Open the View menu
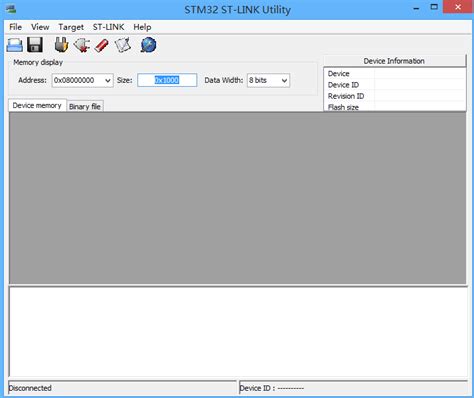The image size is (474, 398). pos(40,27)
